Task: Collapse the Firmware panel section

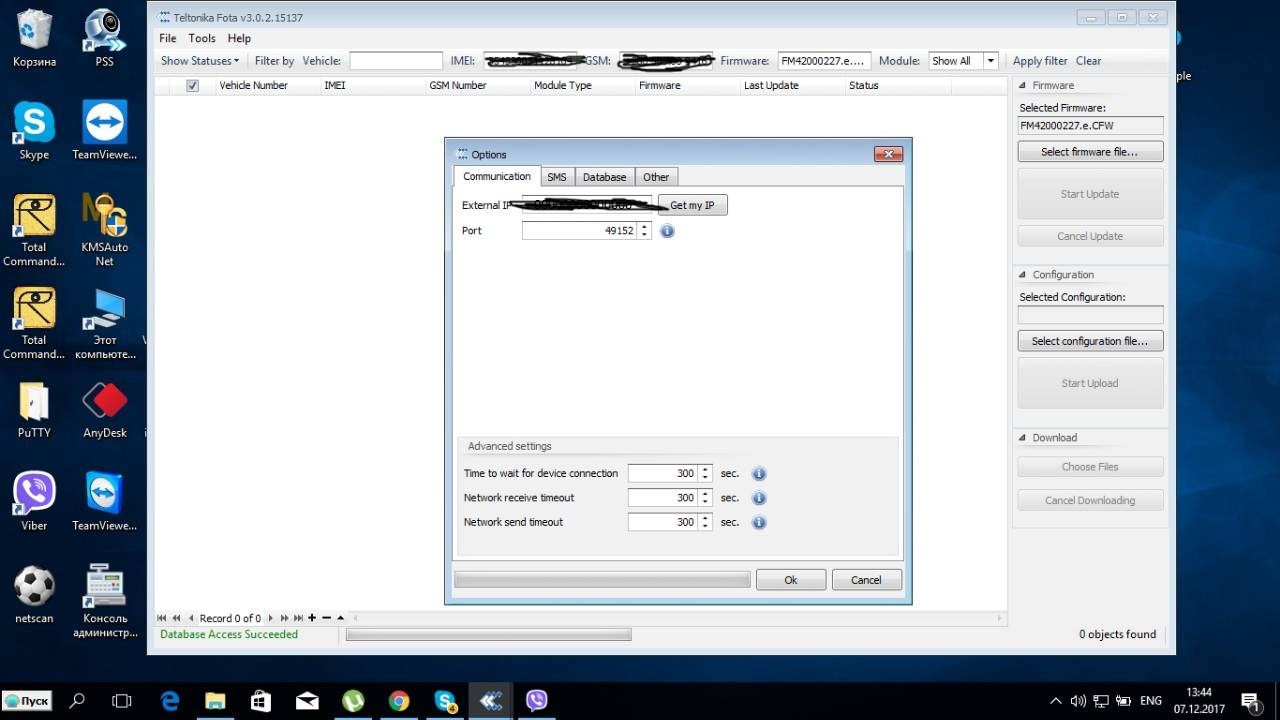Action: 1022,86
